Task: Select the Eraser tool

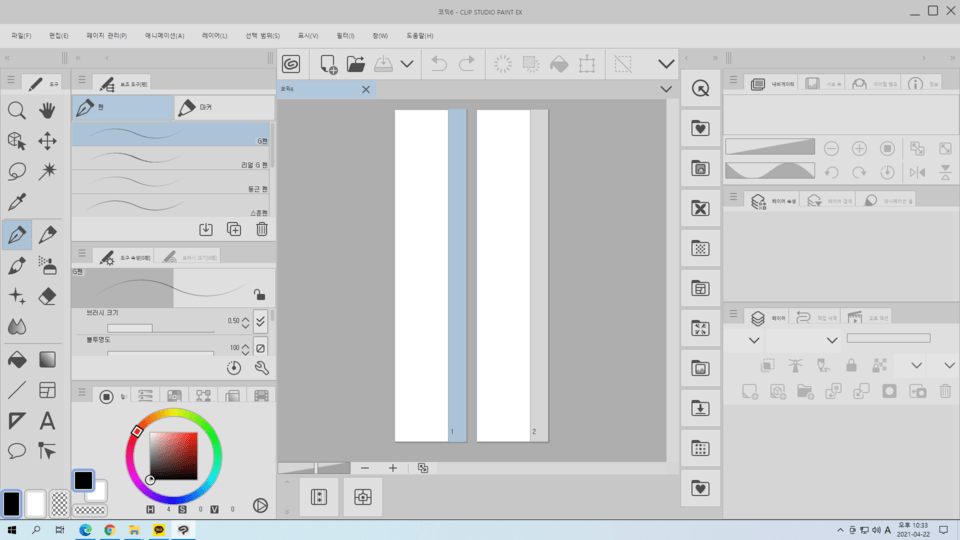Action: click(x=47, y=296)
